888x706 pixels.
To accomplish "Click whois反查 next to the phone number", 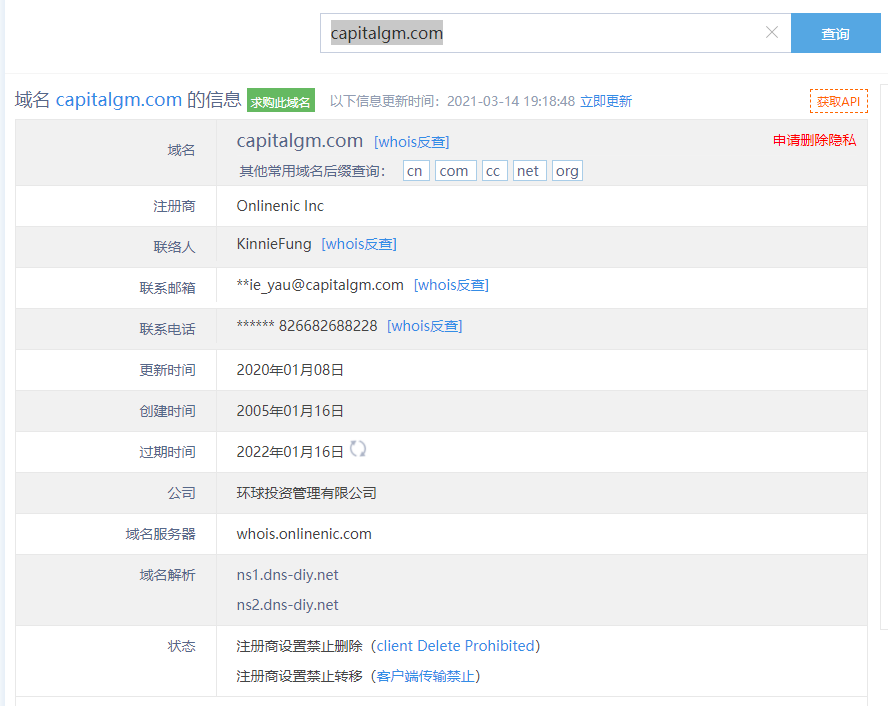I will 425,326.
